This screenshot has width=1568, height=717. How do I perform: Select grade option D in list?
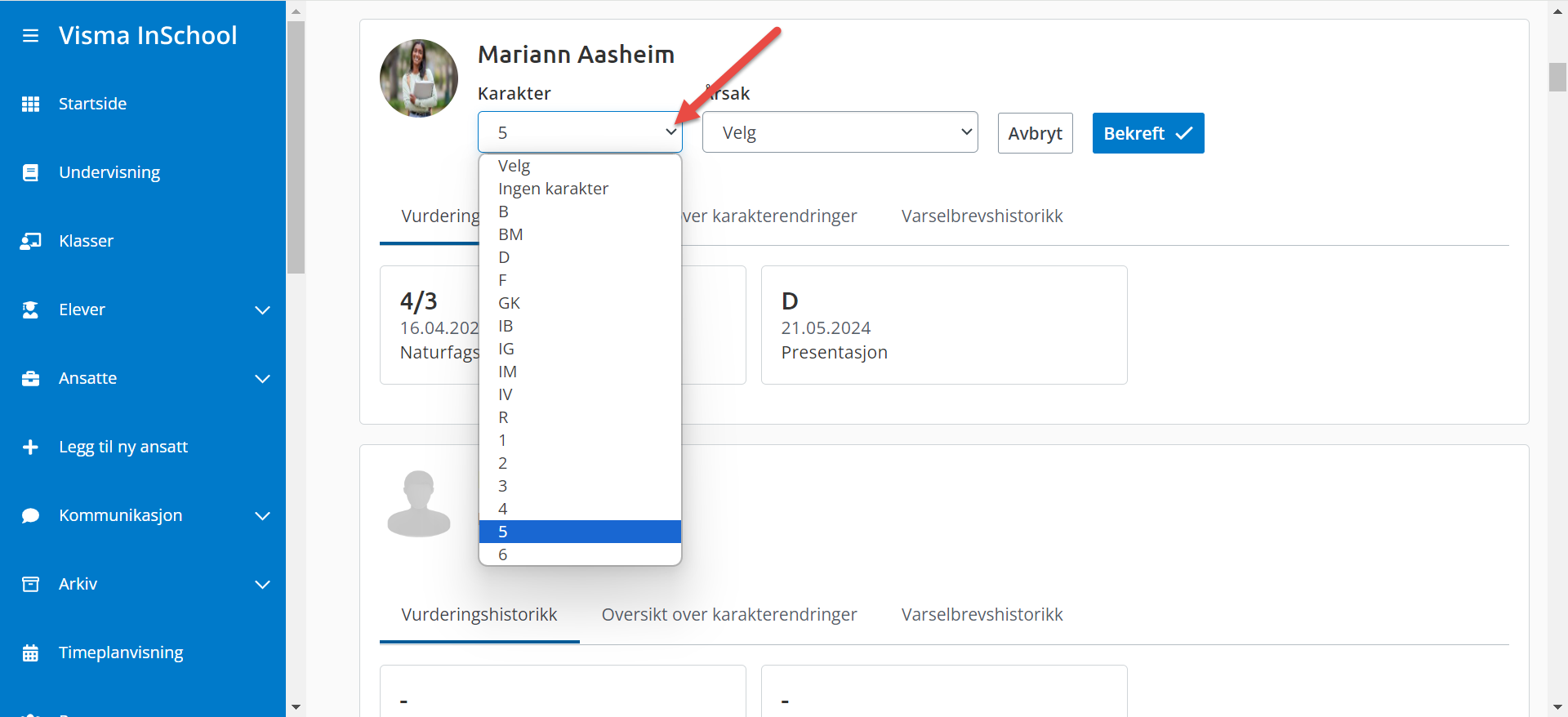coord(580,257)
